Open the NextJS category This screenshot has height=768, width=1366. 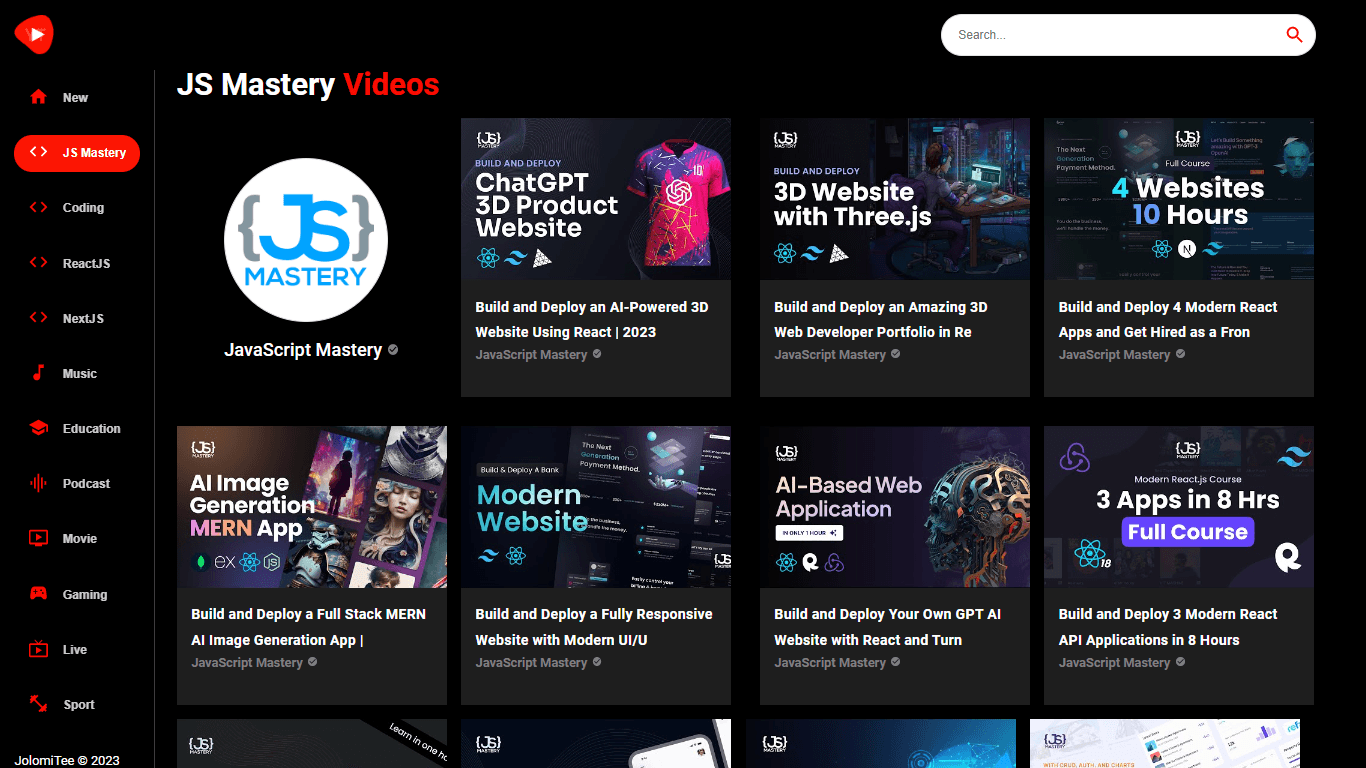coord(77,318)
